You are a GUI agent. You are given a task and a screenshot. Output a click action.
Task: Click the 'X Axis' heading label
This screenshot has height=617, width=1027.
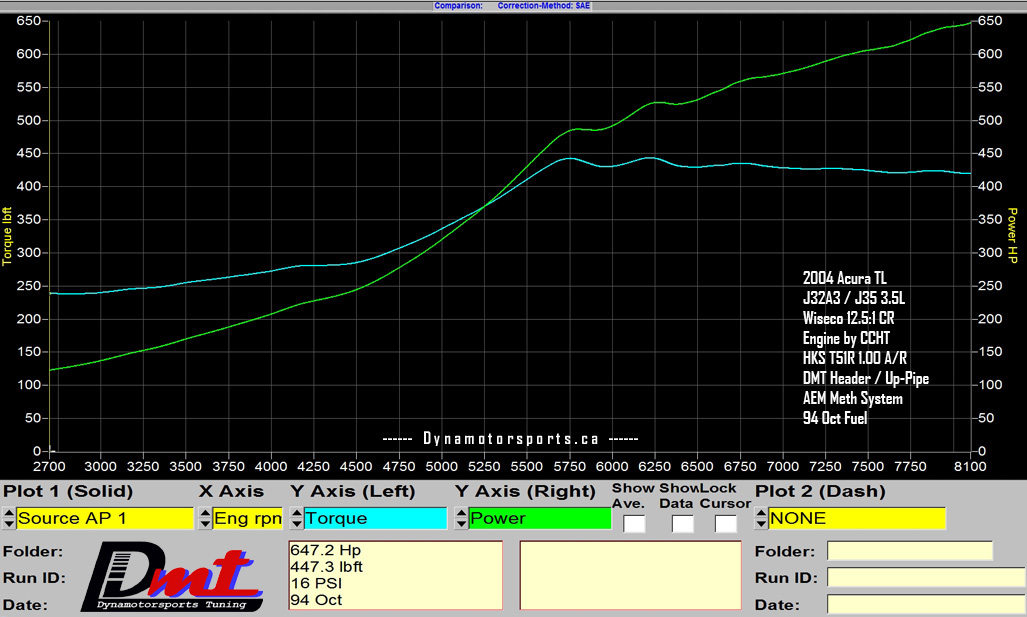point(231,491)
